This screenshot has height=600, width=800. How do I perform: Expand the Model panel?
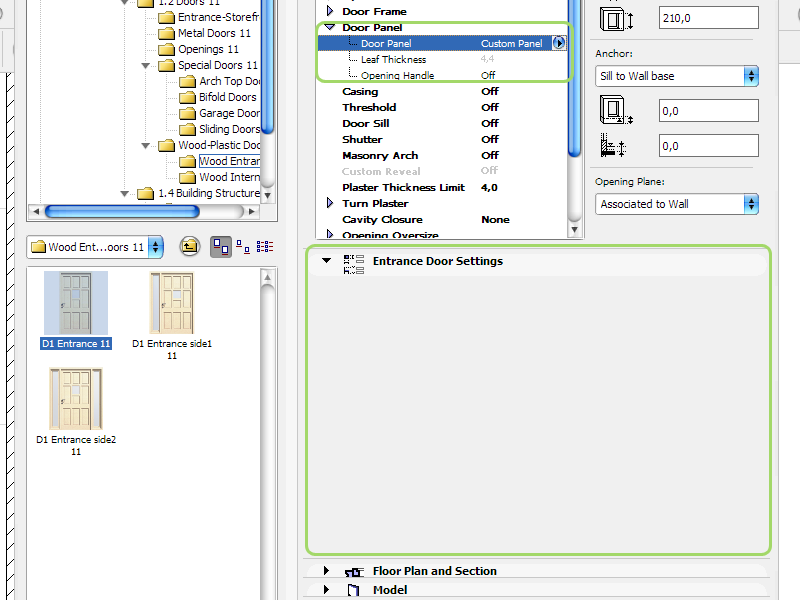click(x=327, y=589)
